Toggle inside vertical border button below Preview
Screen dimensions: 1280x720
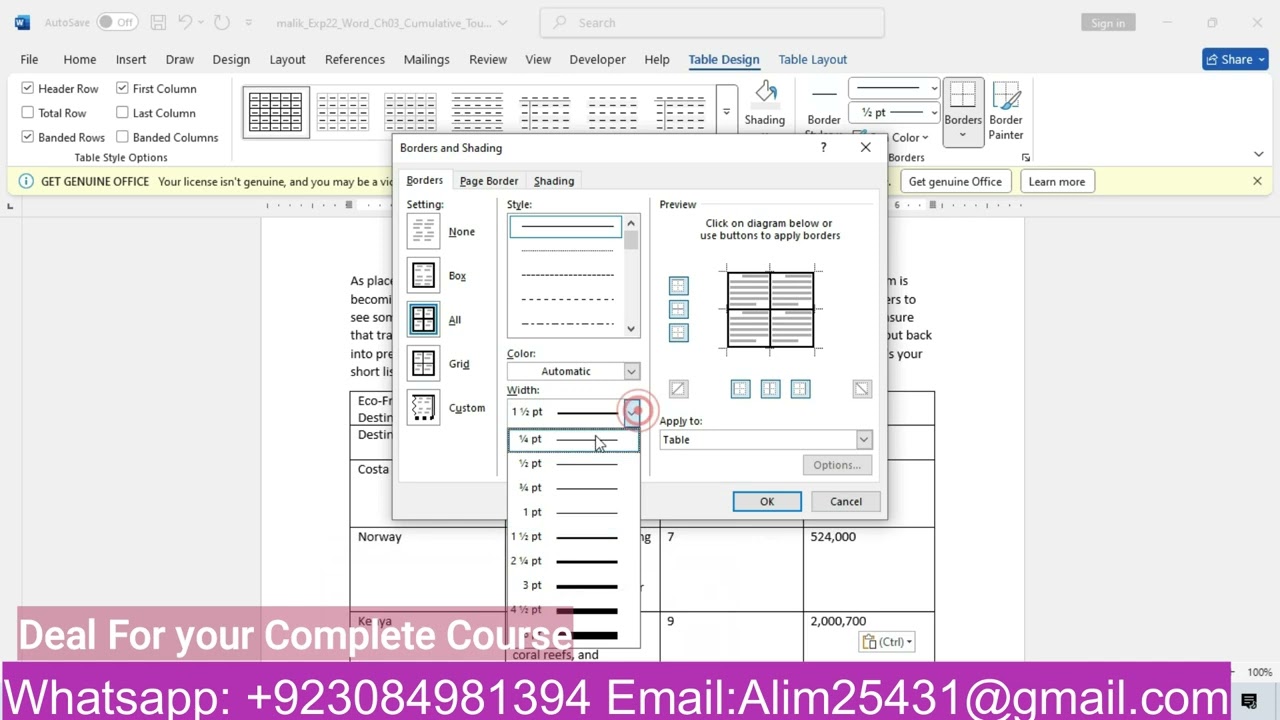770,389
